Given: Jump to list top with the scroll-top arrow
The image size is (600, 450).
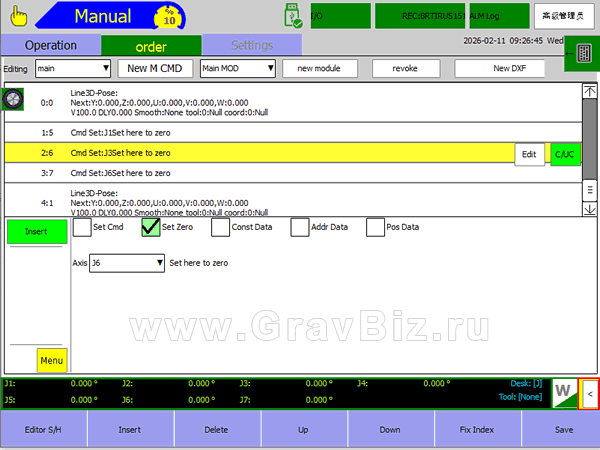Looking at the screenshot, I should coord(589,91).
